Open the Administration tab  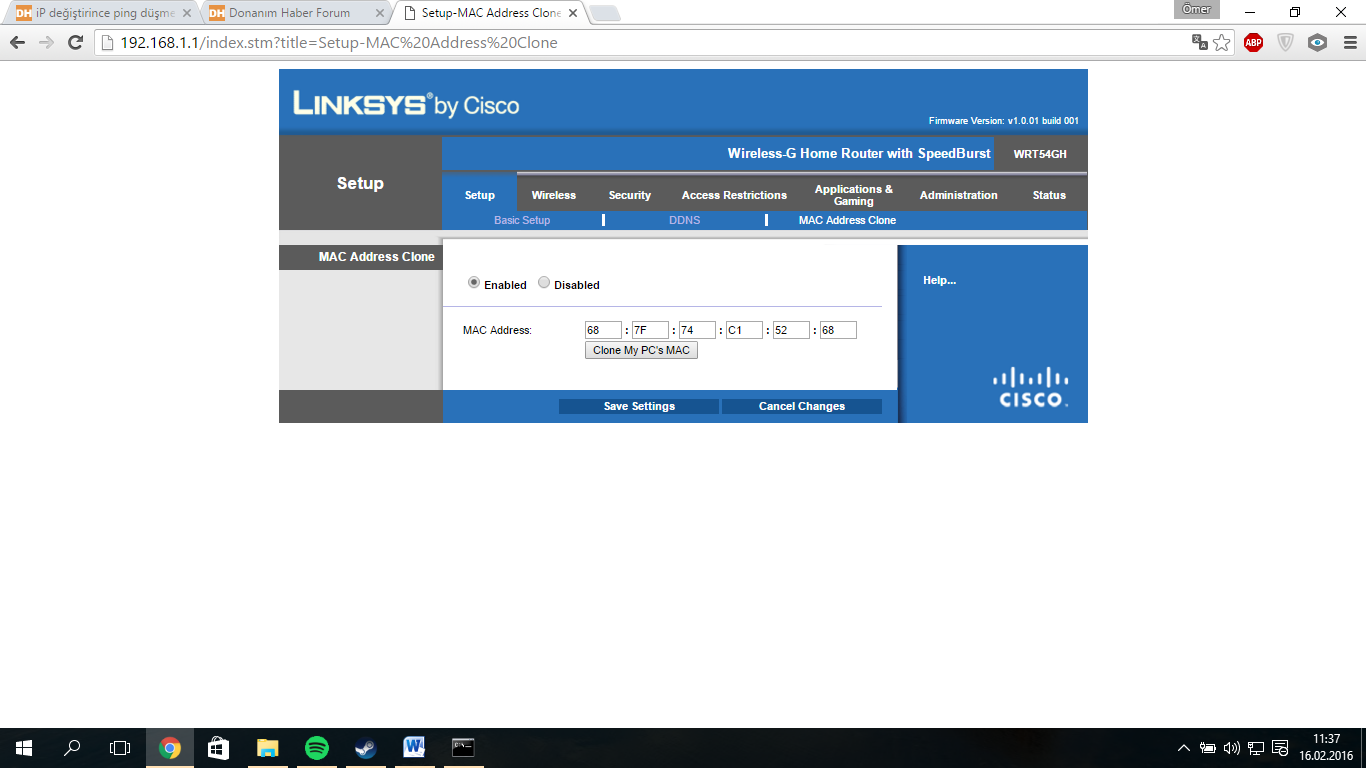click(x=959, y=195)
